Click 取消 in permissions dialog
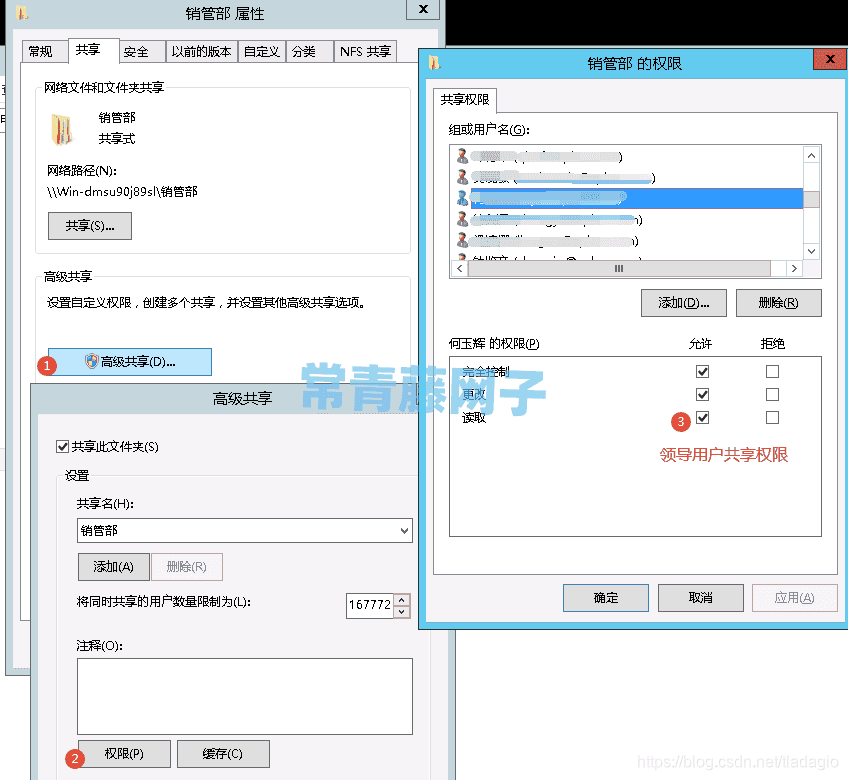Screen dimensions: 848x780 (701, 598)
